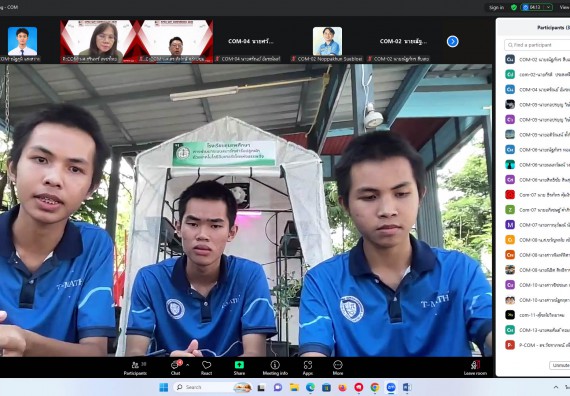The image size is (570, 396).
Task: Select thumbnail of man on red banner
Action: coord(175,41)
